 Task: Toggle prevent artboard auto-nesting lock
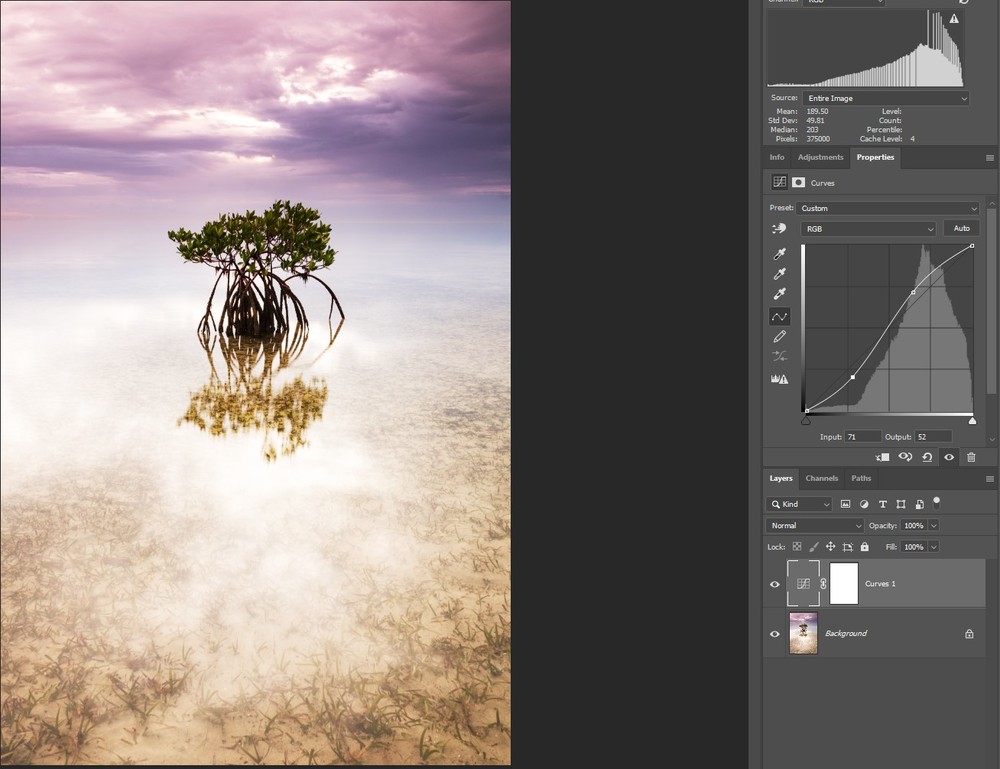pyautogui.click(x=848, y=546)
